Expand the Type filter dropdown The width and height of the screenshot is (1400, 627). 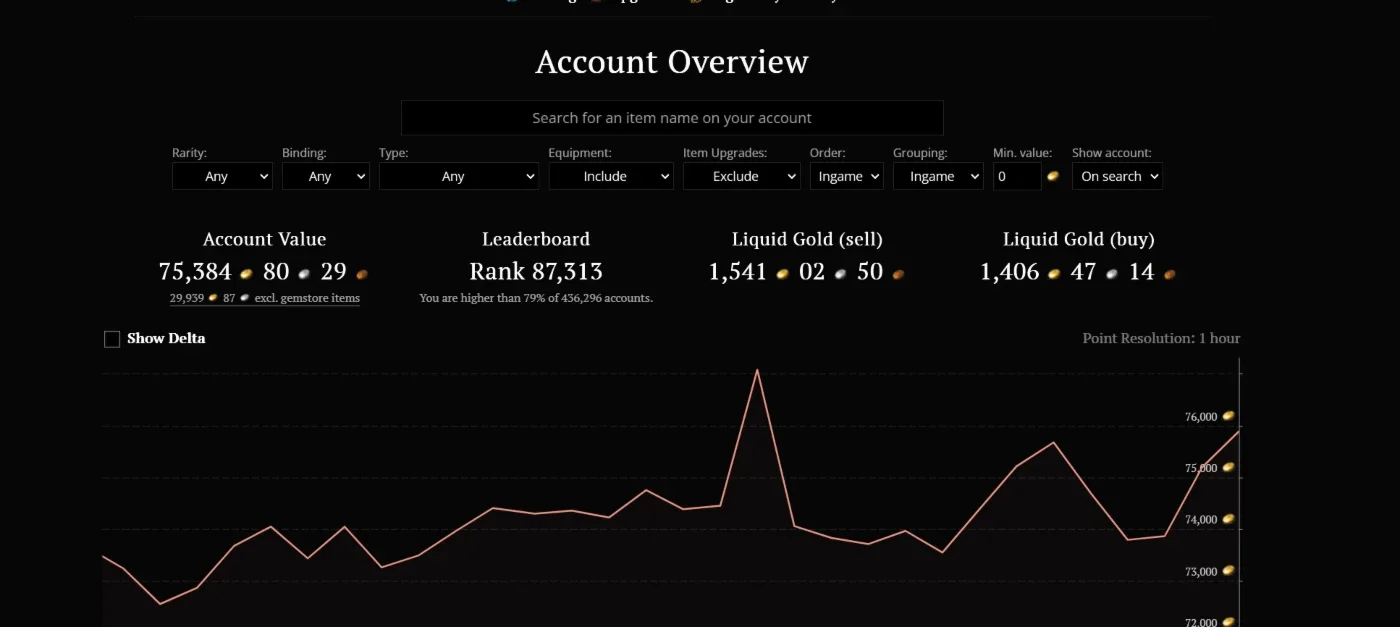coord(459,176)
